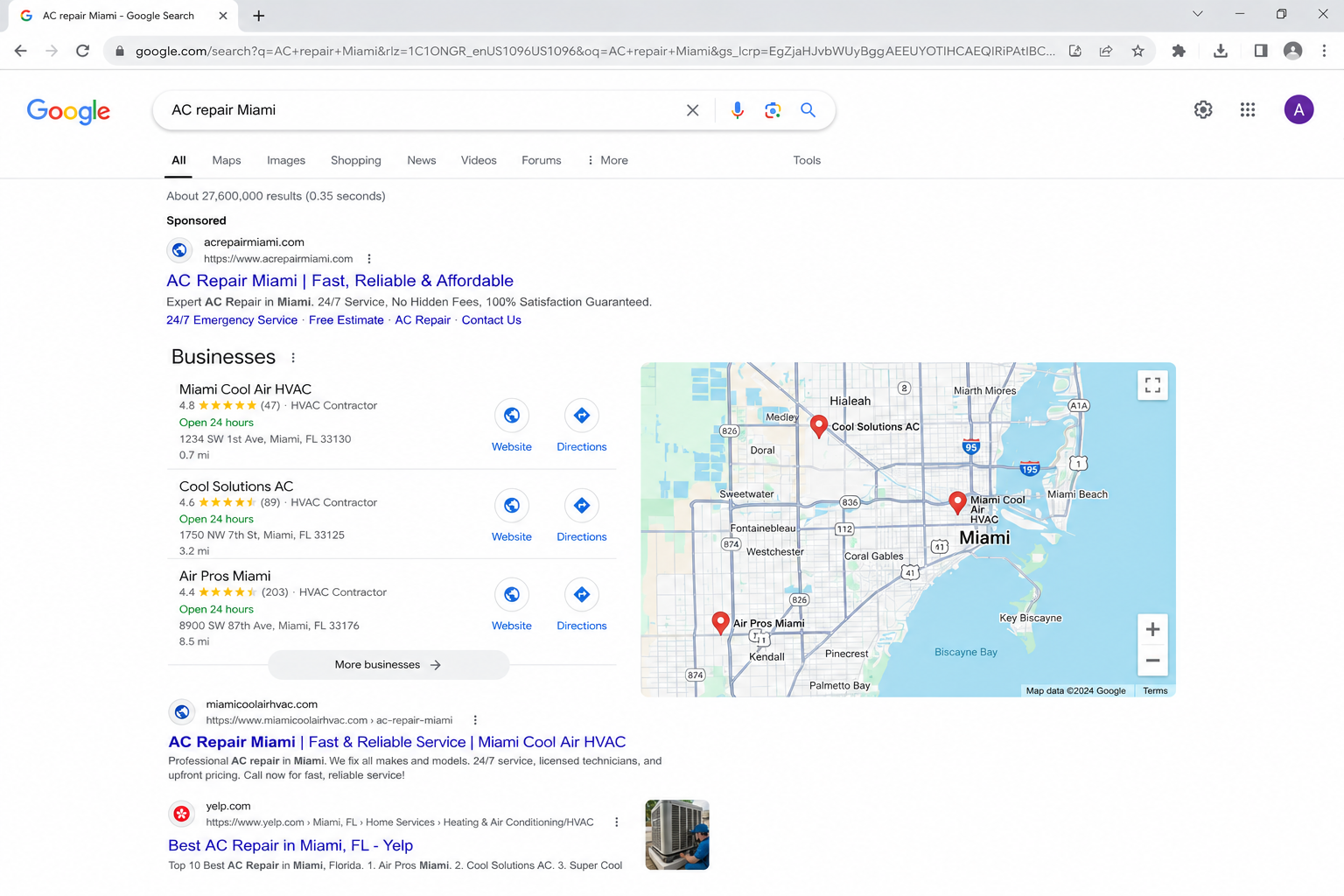This screenshot has height=896, width=1344.
Task: Click the Miami Cool Air HVAC map pin
Action: pos(957,502)
